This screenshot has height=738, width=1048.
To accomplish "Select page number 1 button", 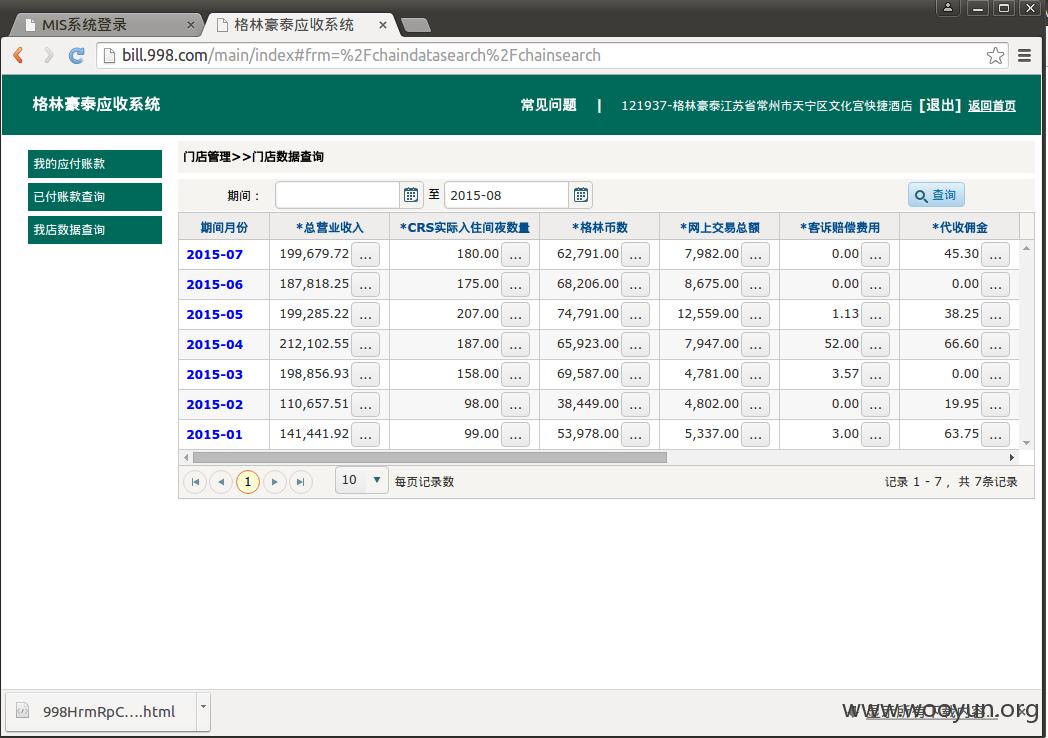I will [248, 482].
